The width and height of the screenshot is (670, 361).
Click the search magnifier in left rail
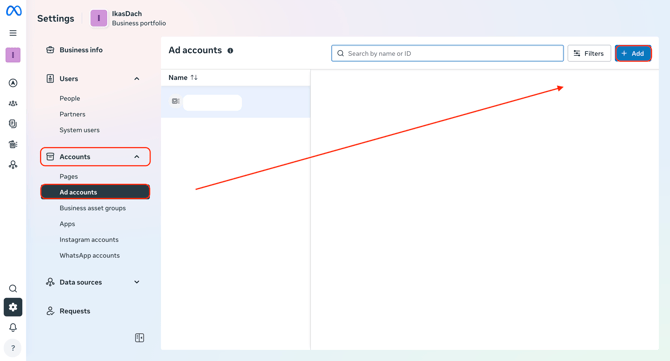pos(13,288)
